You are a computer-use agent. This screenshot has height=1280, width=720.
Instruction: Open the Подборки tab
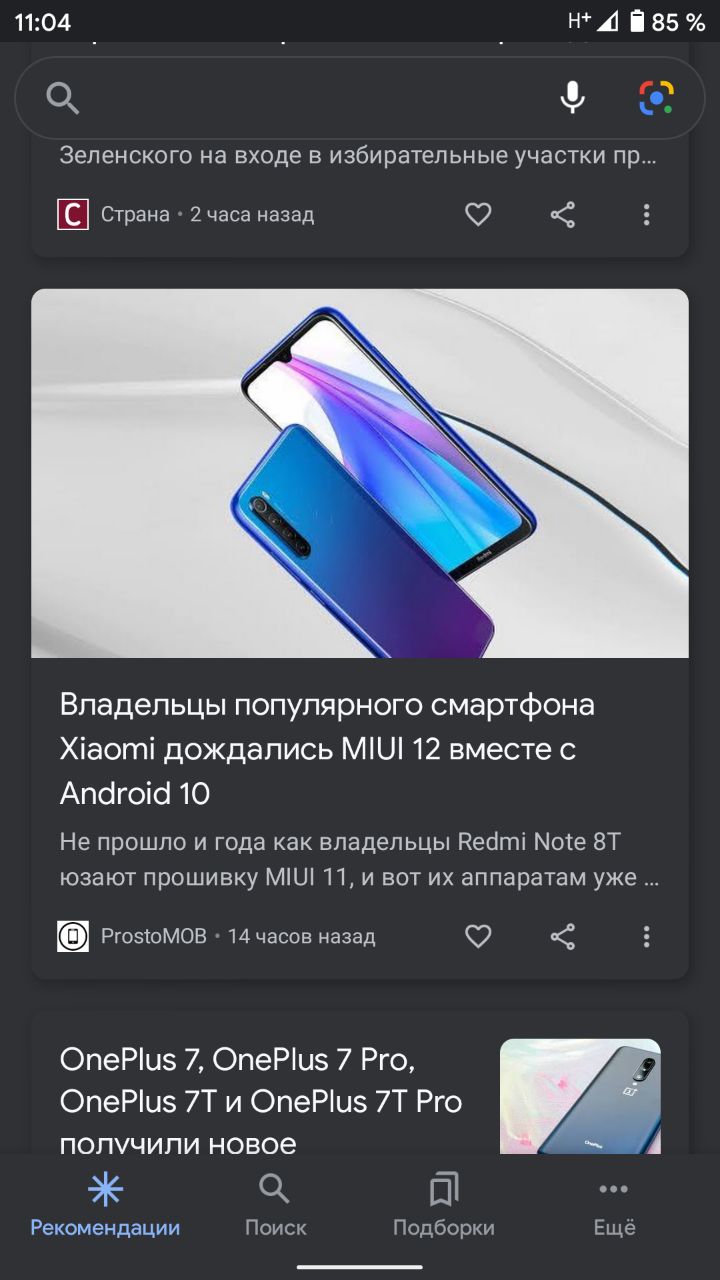[x=444, y=1206]
